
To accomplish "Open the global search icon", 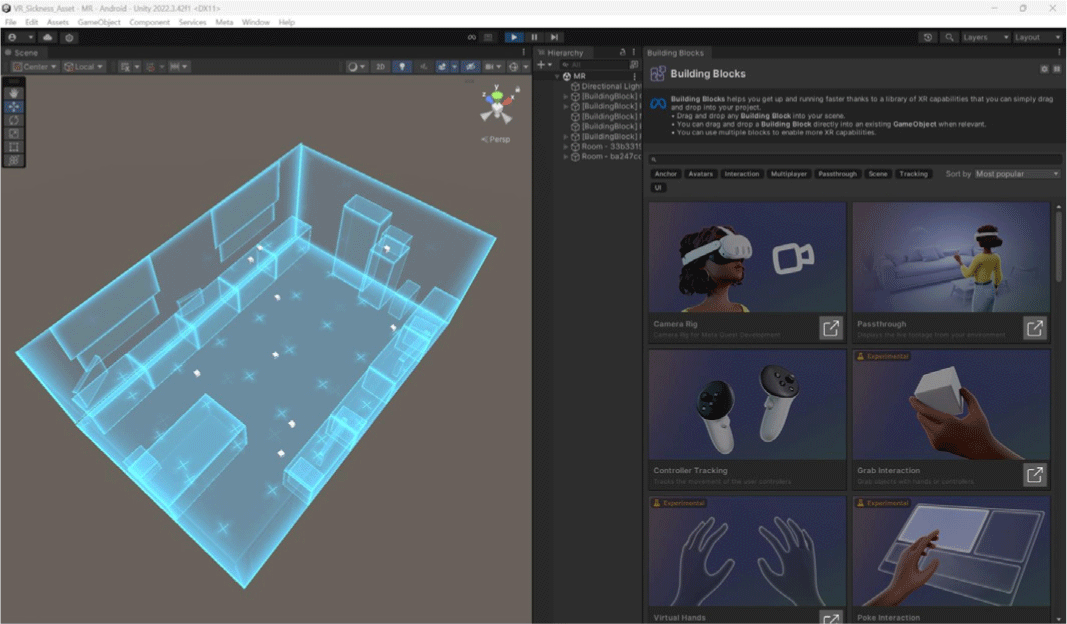I will [949, 37].
